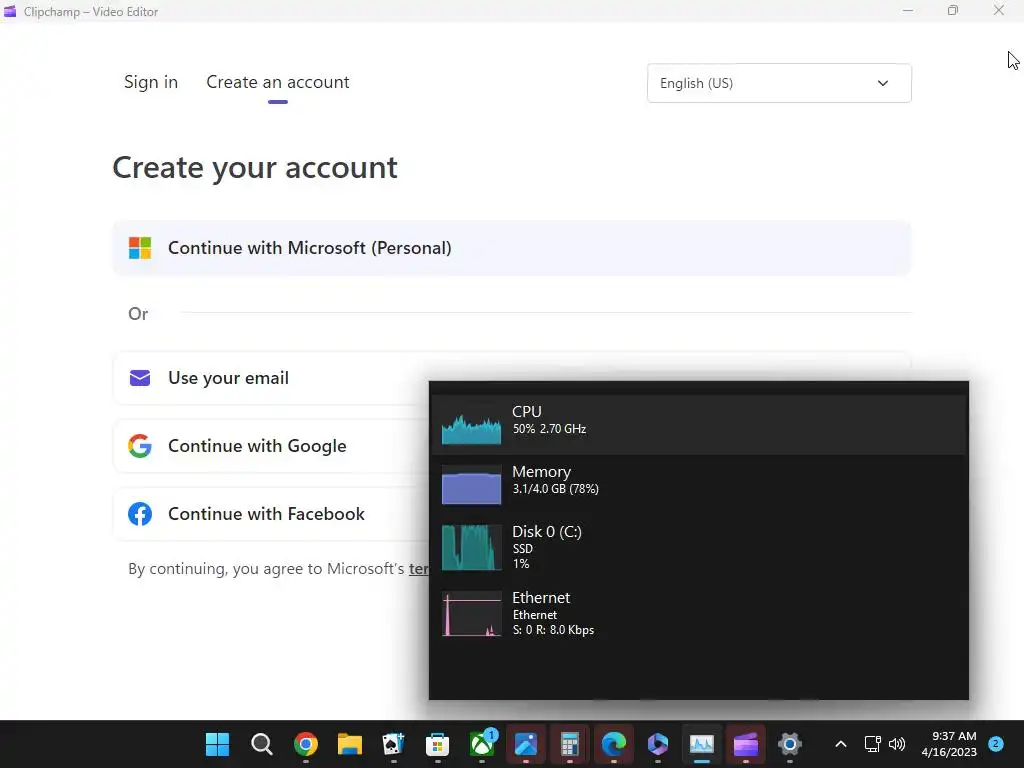
Task: Switch to Task Manager from taskbar
Action: (x=702, y=744)
